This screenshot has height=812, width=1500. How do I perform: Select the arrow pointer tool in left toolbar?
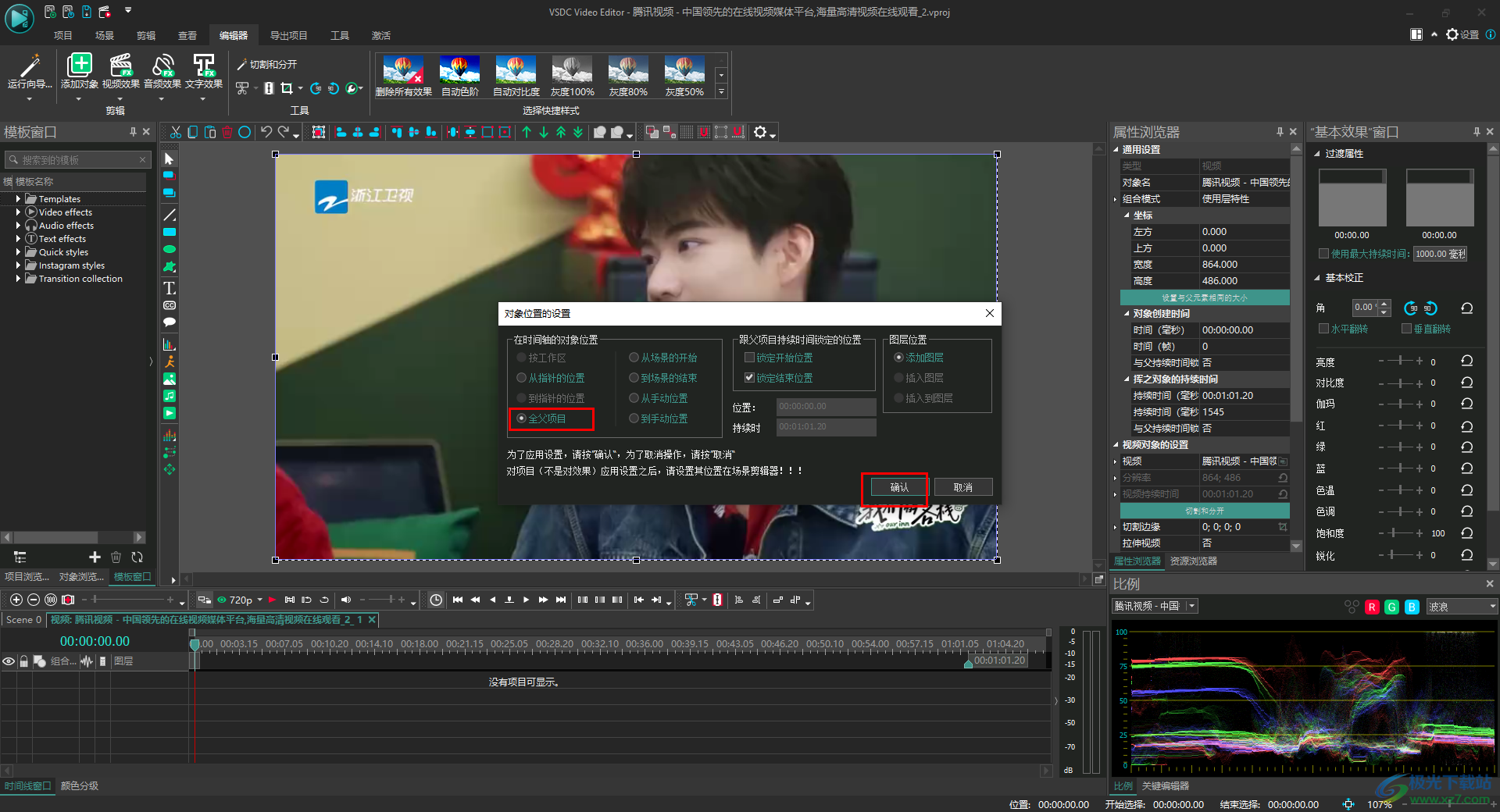click(169, 158)
